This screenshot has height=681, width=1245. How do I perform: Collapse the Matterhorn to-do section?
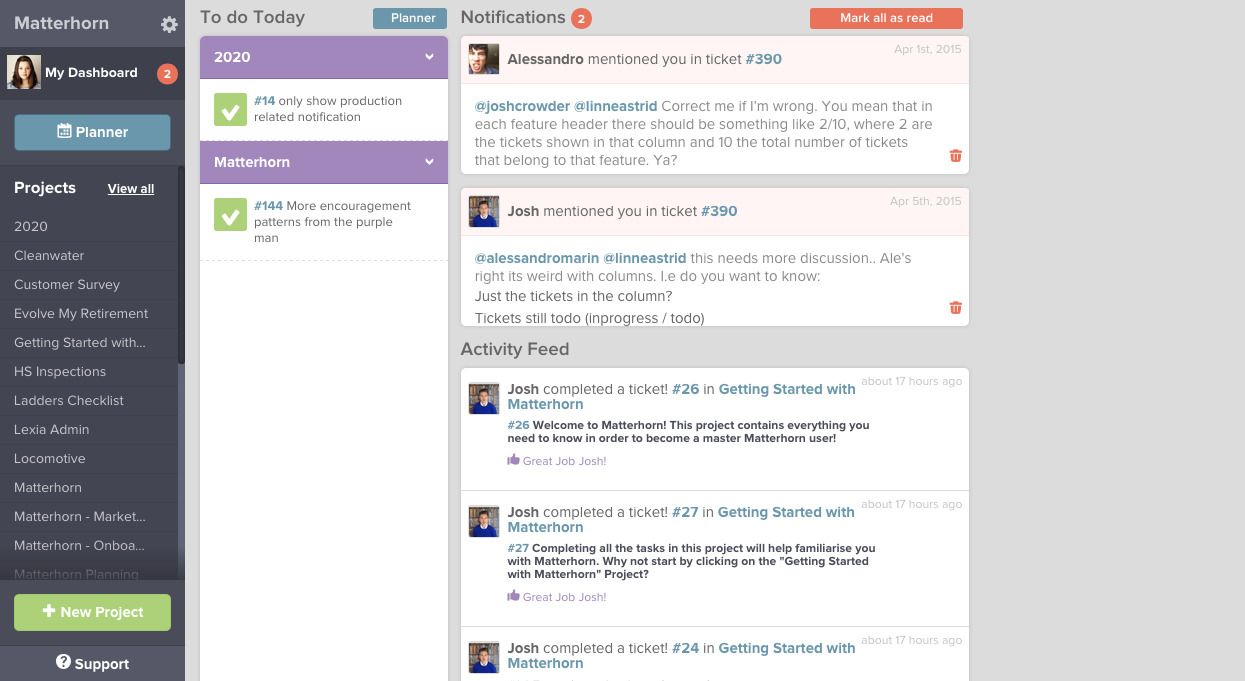429,161
